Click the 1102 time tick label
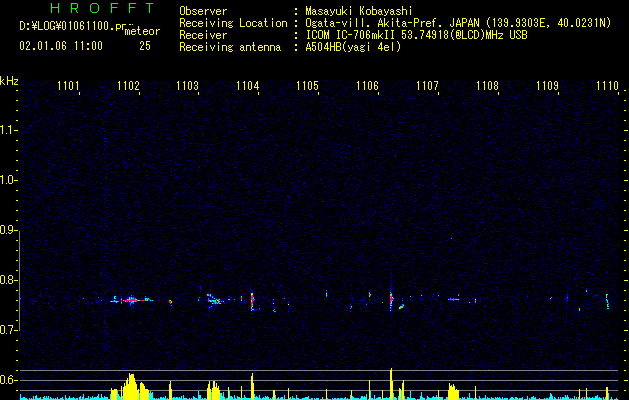Screen dimensions: 629x400 tap(128, 86)
